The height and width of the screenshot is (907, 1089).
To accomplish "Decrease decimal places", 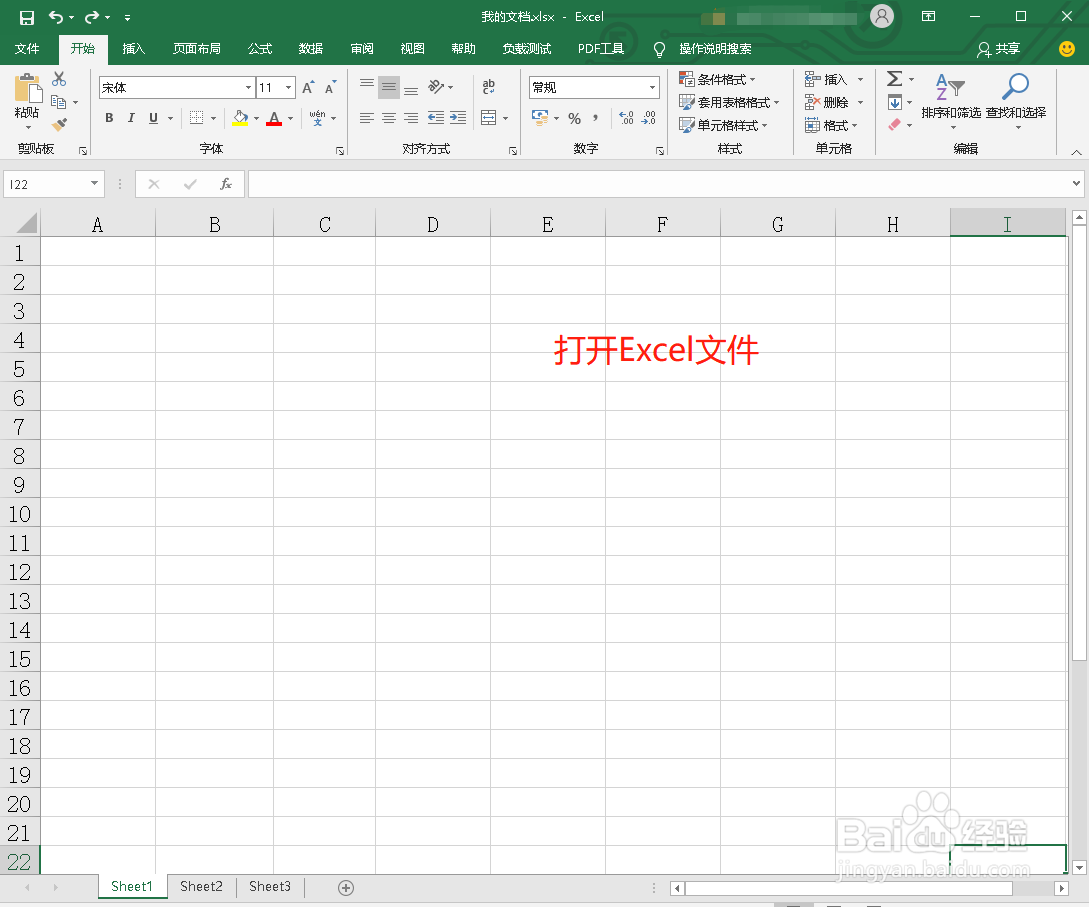I will pyautogui.click(x=649, y=118).
